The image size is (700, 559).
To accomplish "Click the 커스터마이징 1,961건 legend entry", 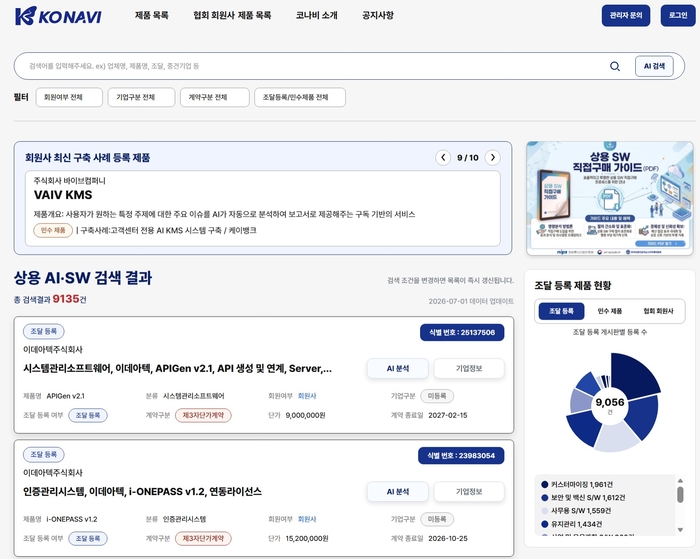I will (577, 484).
